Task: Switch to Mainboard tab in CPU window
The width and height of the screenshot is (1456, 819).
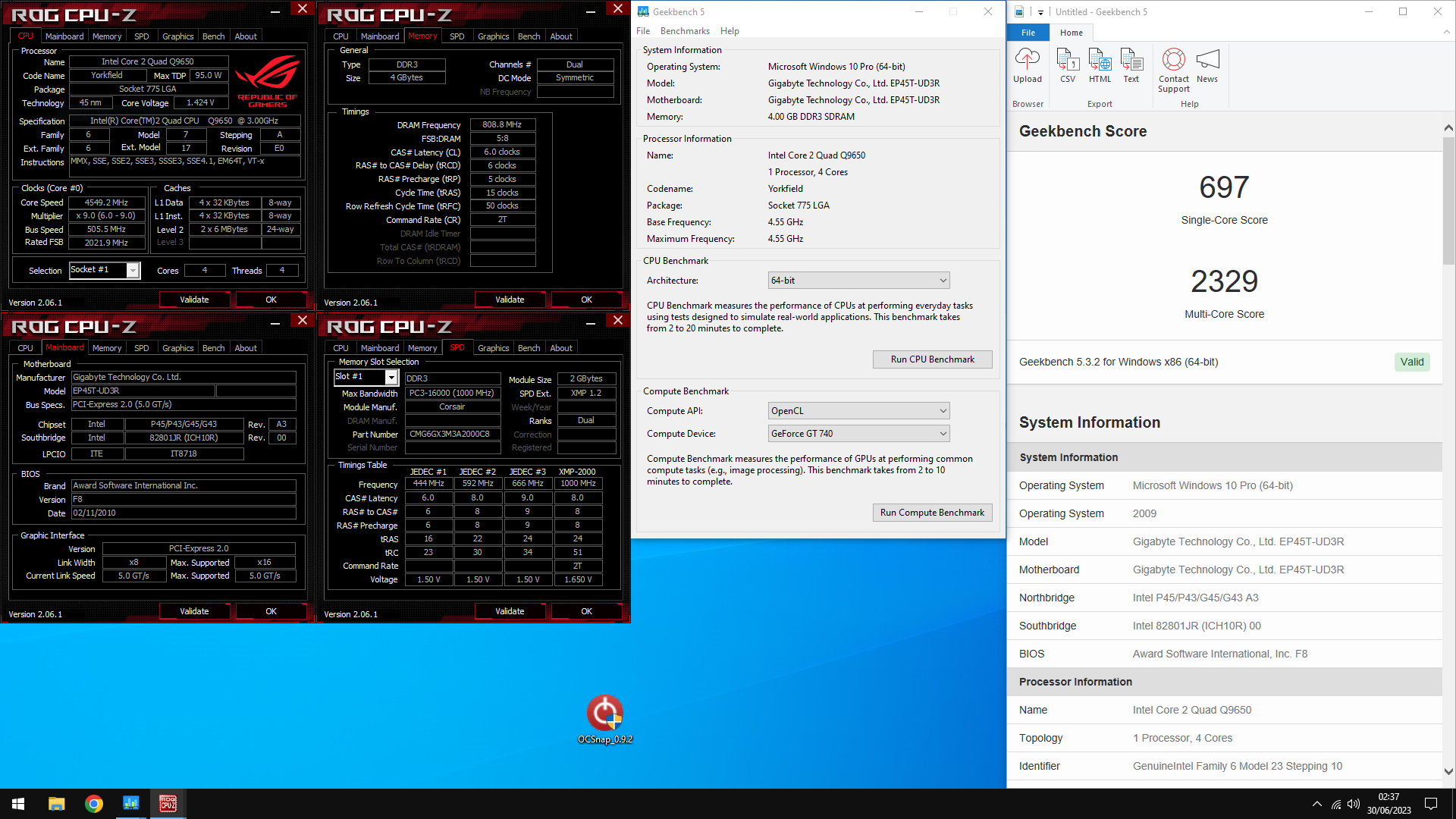Action: [x=64, y=36]
